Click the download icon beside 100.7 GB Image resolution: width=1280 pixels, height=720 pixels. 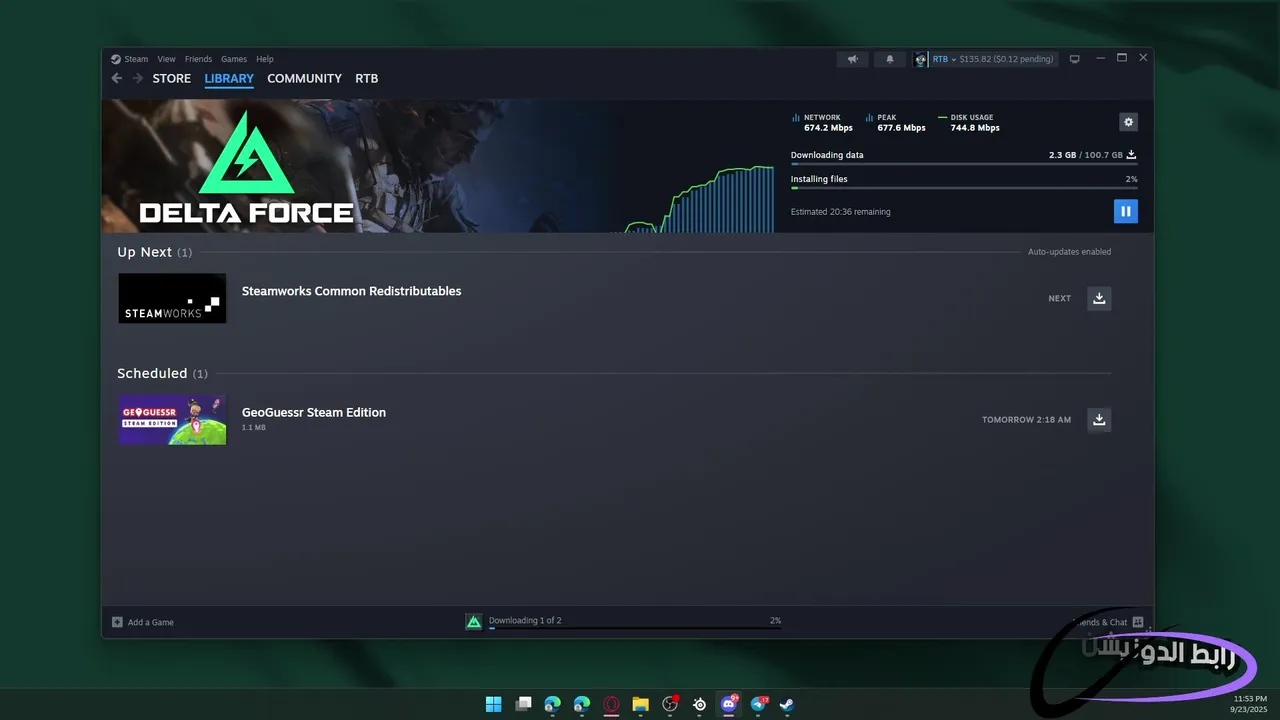coord(1131,155)
